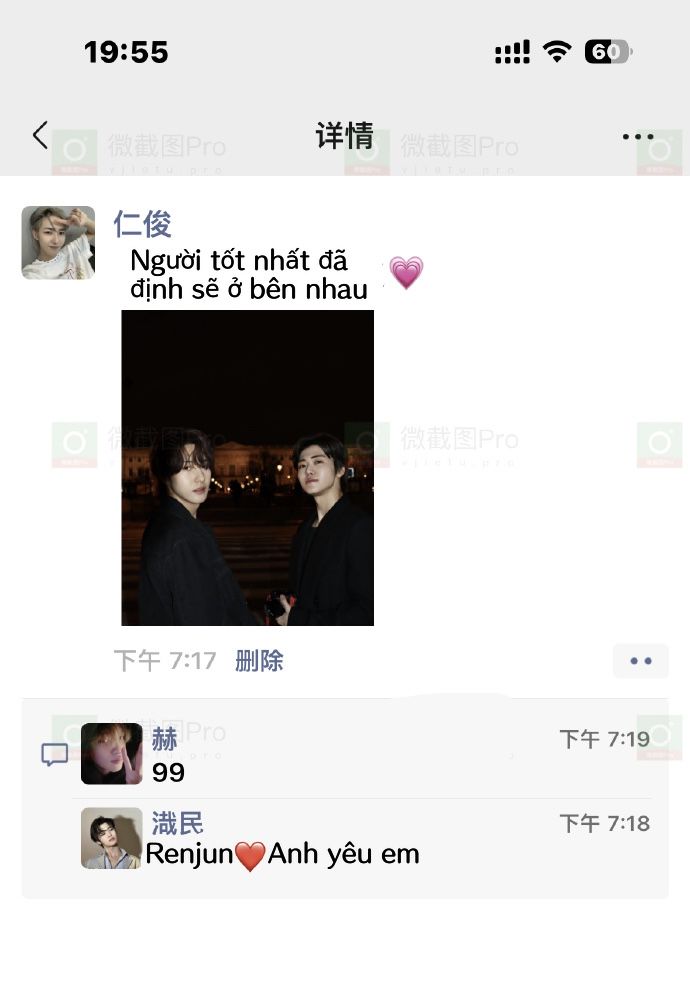Screen dimensions: 690x985
Task: Open the first commenter's avatar showing a peace sign
Action: [x=112, y=754]
